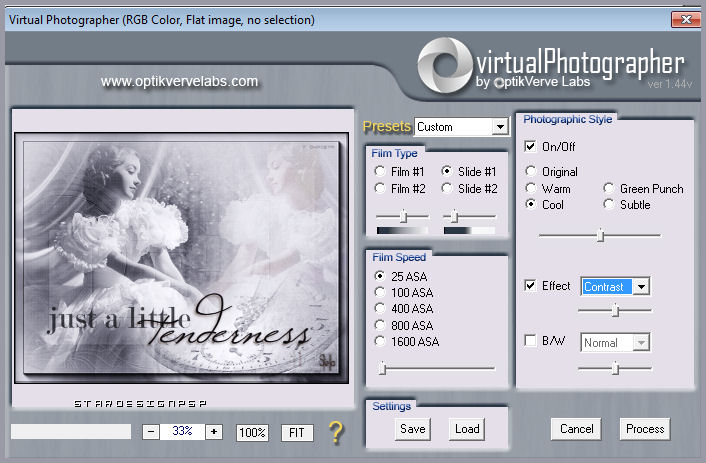Screen dimensions: 706x463
Task: Toggle the On/Off photographic style checkbox
Action: [530, 147]
